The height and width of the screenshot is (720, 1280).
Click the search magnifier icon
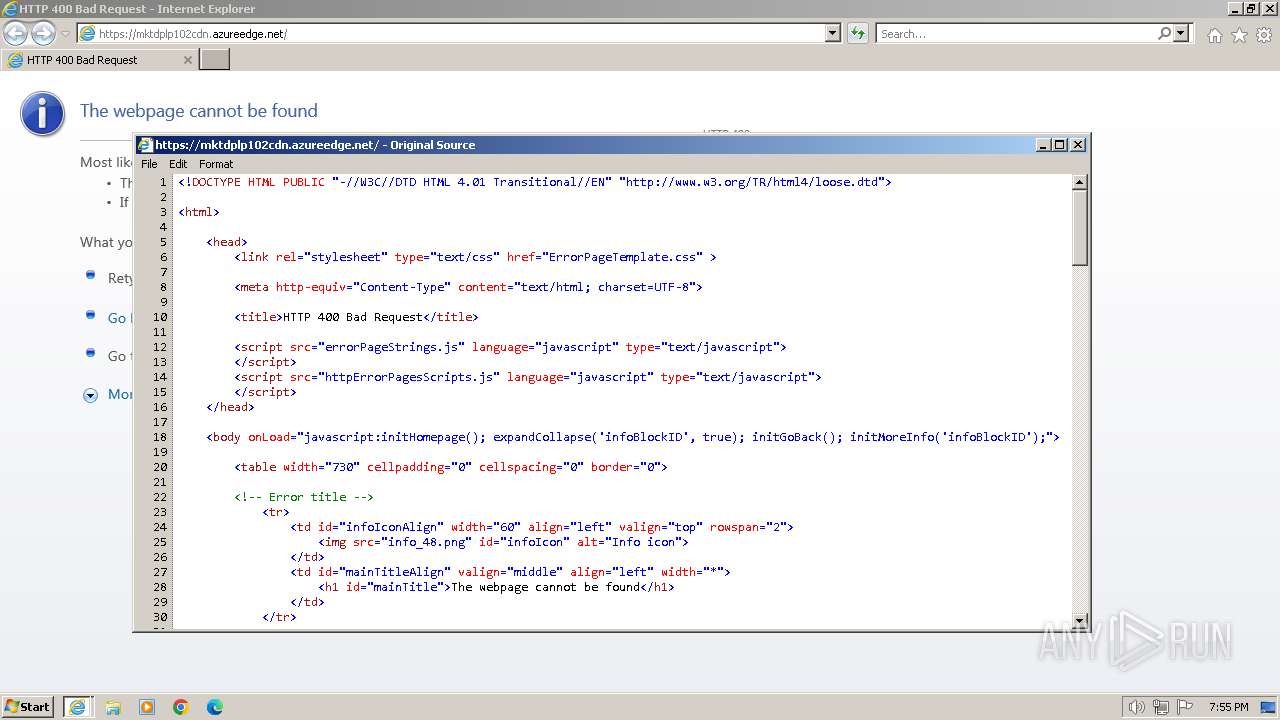coord(1164,34)
